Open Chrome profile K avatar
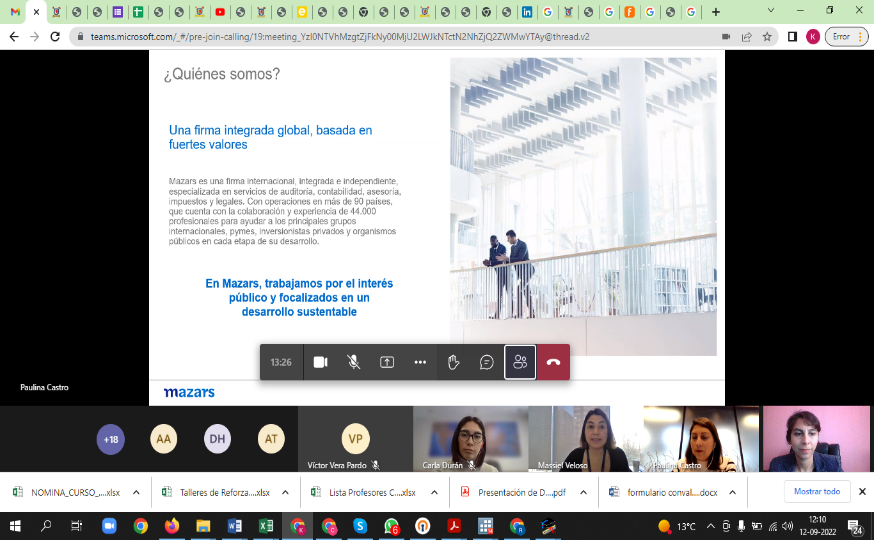This screenshot has height=540, width=874. [813, 37]
